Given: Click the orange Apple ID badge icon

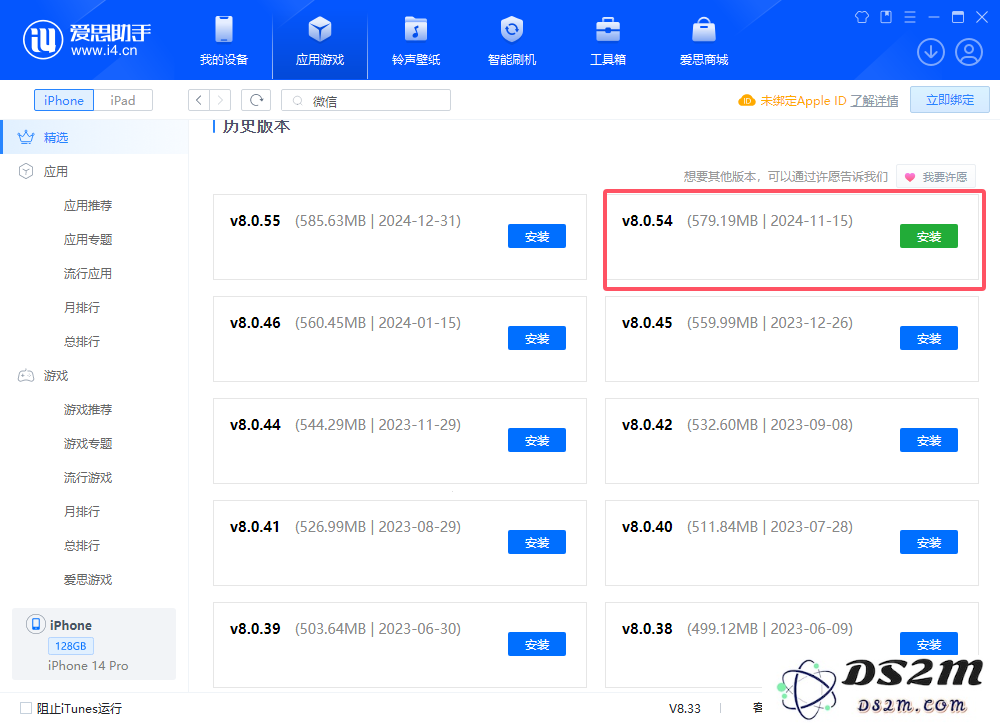Looking at the screenshot, I should click(746, 101).
